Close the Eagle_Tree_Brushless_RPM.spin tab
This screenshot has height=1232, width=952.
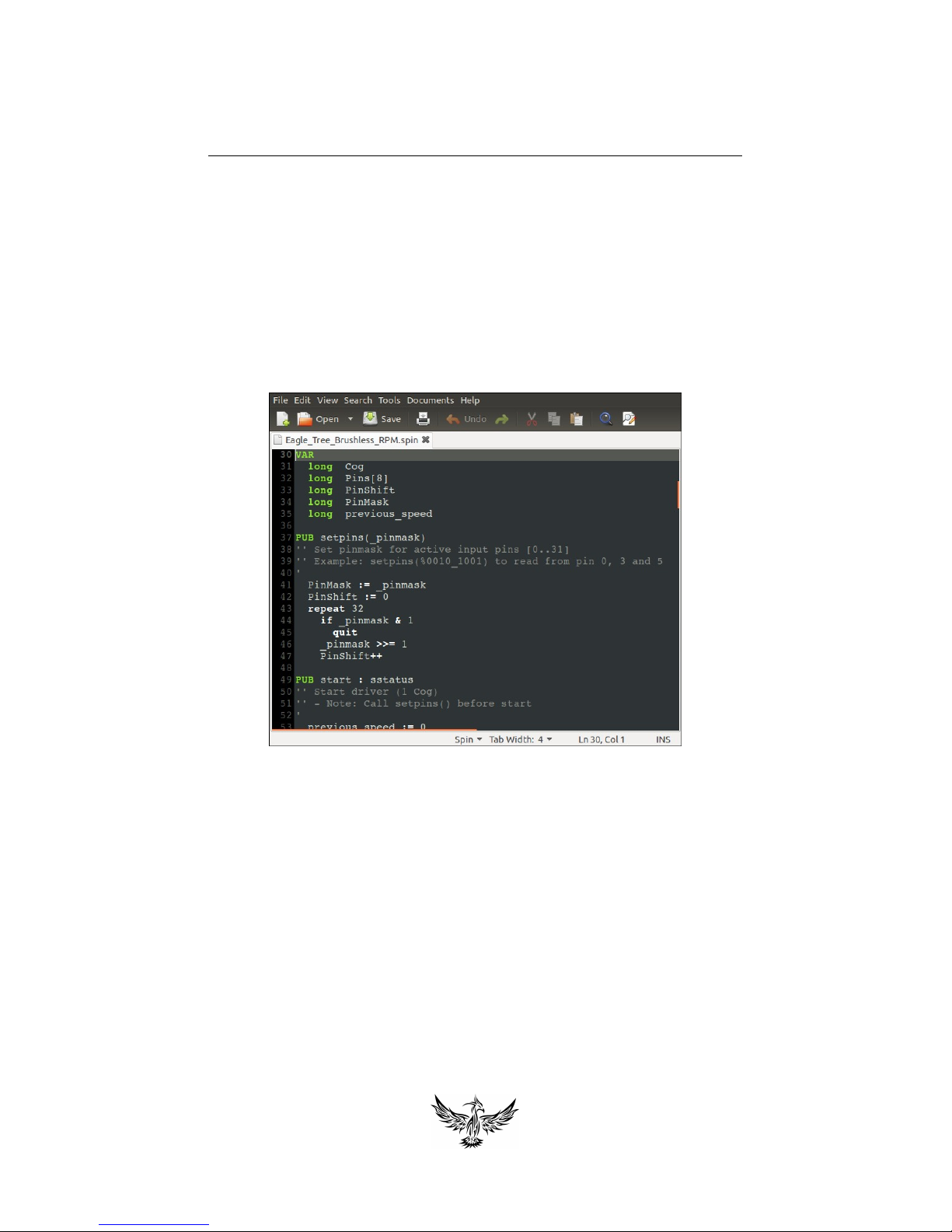pyautogui.click(x=426, y=440)
